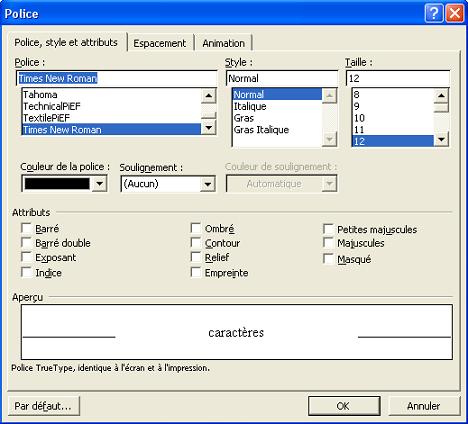Screen dimensions: 468x424
Task: Open the Couleur de la police dropdown arrow
Action: (100, 184)
